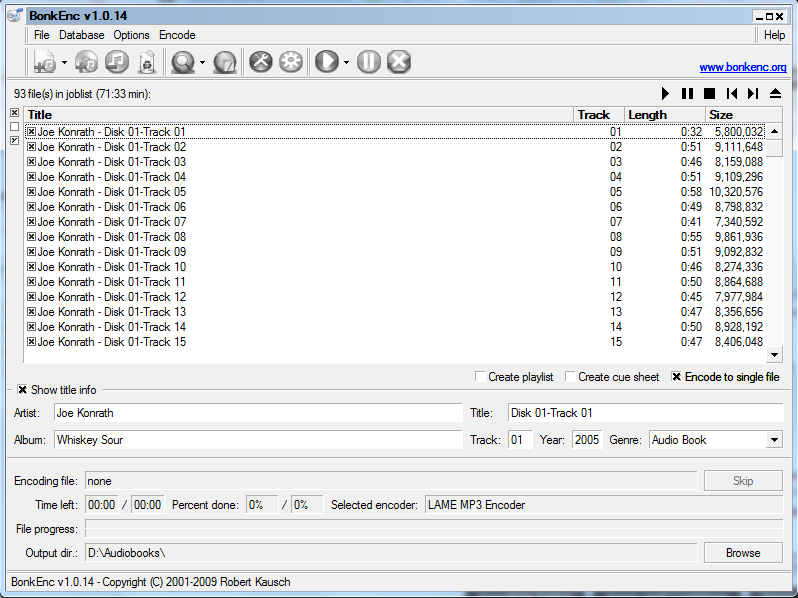
Task: Click the Select all joblist button
Action: [x=15, y=112]
